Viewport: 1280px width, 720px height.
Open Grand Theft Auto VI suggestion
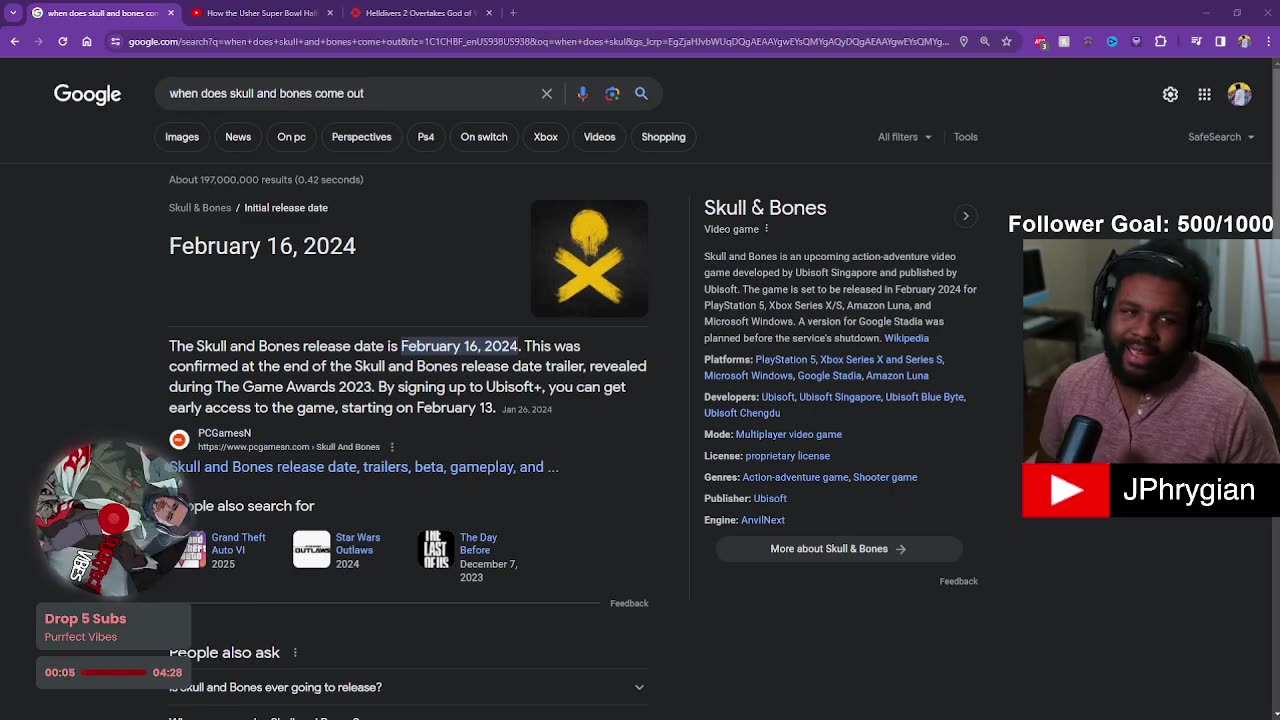coord(222,550)
